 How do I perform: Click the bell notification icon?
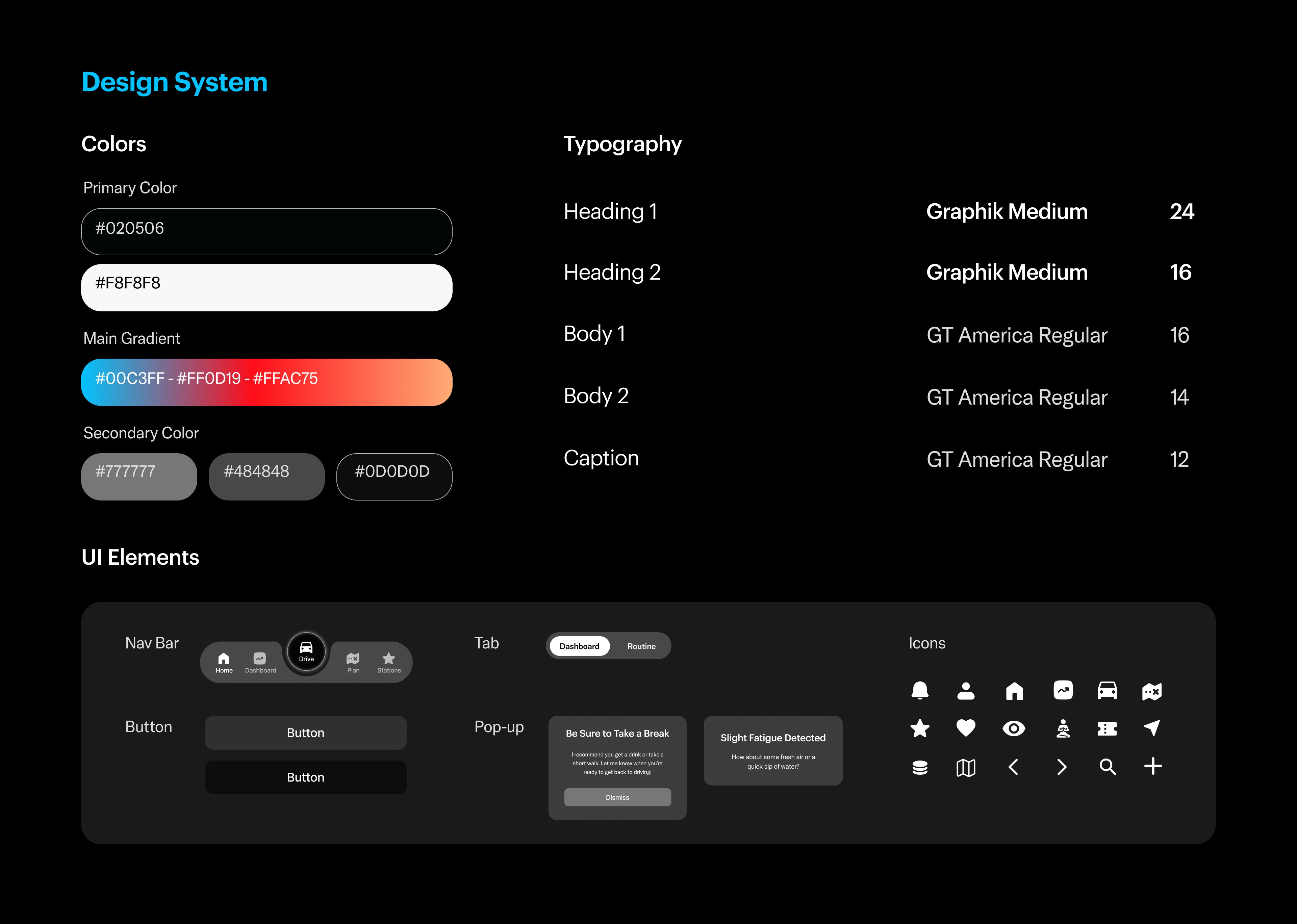[919, 690]
